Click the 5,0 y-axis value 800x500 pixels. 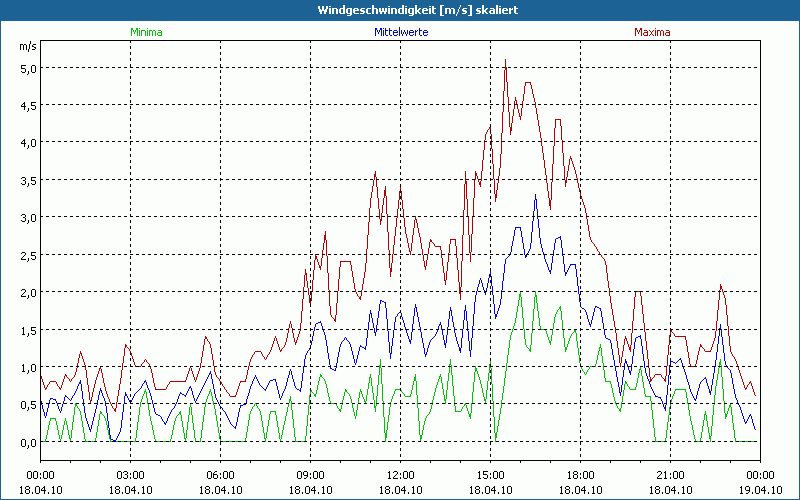point(28,68)
